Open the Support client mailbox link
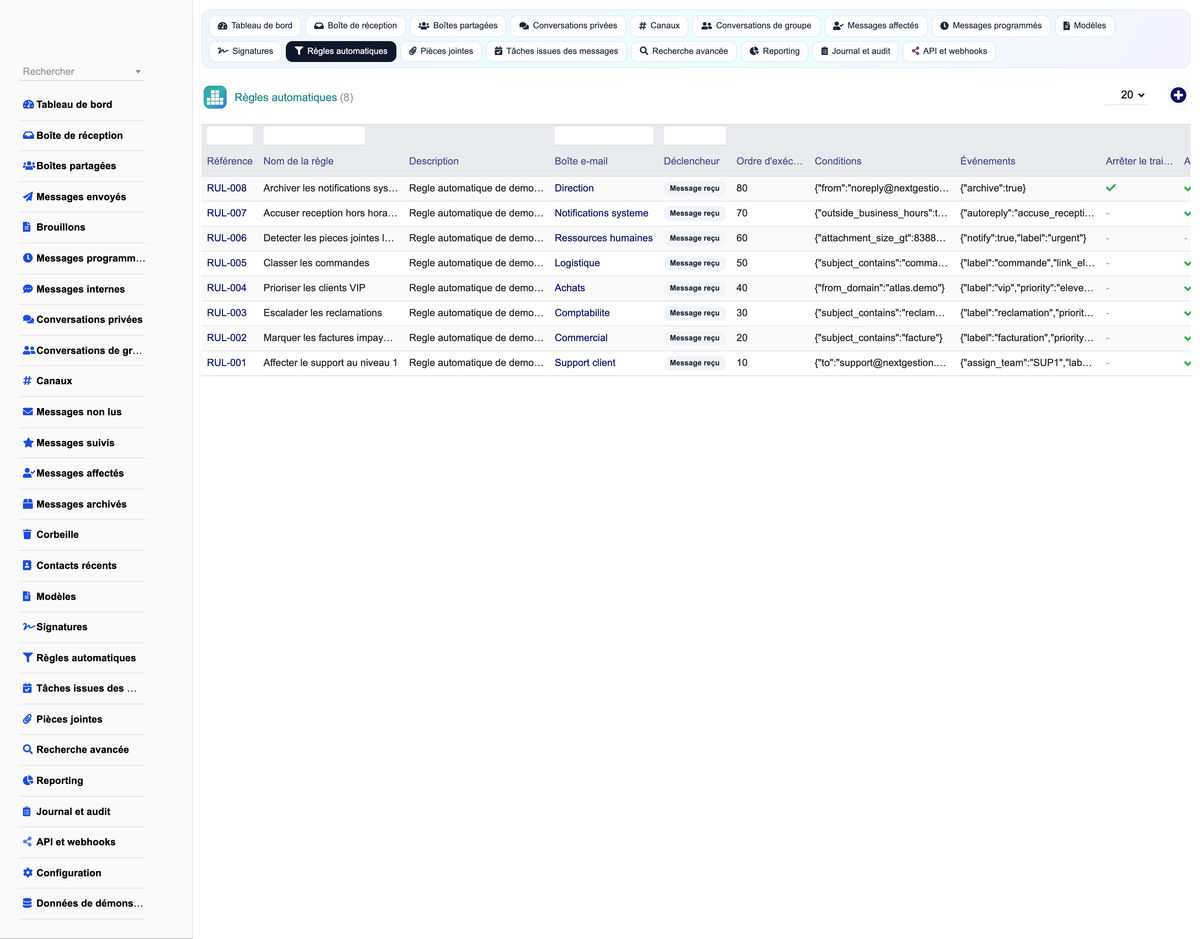The width and height of the screenshot is (1200, 939). [x=585, y=363]
